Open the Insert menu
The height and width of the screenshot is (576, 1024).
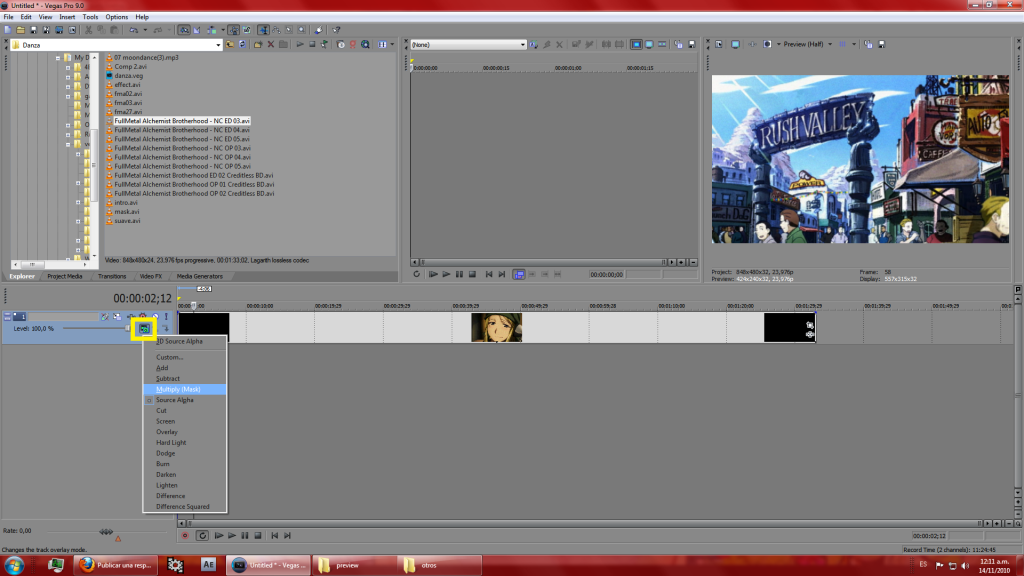click(67, 17)
